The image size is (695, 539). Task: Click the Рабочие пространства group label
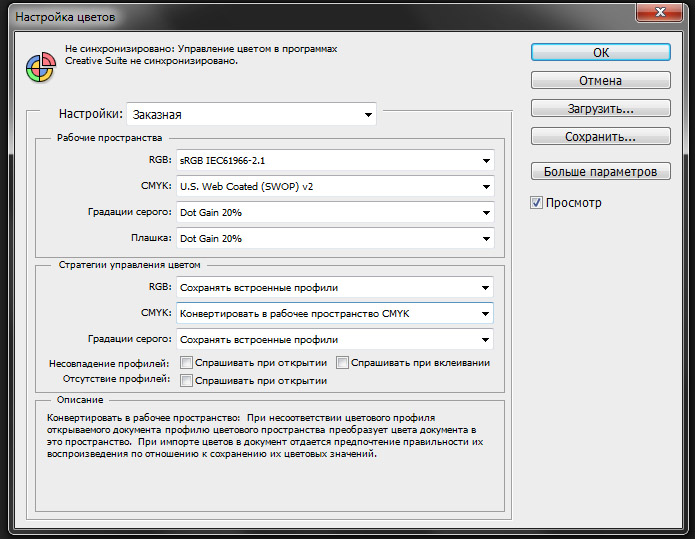[109, 138]
